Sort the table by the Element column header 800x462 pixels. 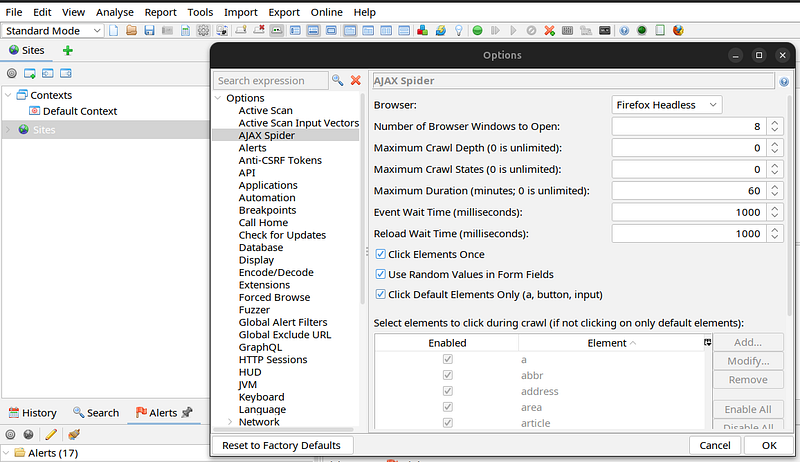point(611,343)
